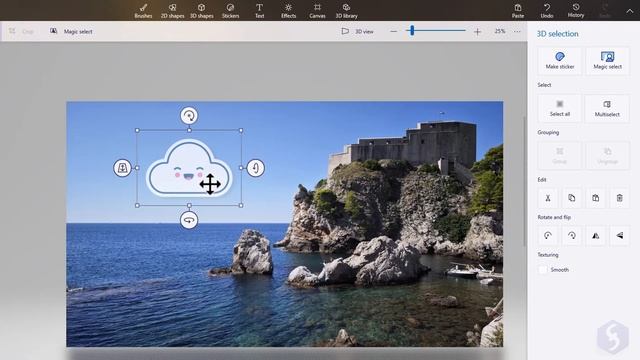The width and height of the screenshot is (640, 360).
Task: Click the zoom slider handle
Action: [x=412, y=30]
